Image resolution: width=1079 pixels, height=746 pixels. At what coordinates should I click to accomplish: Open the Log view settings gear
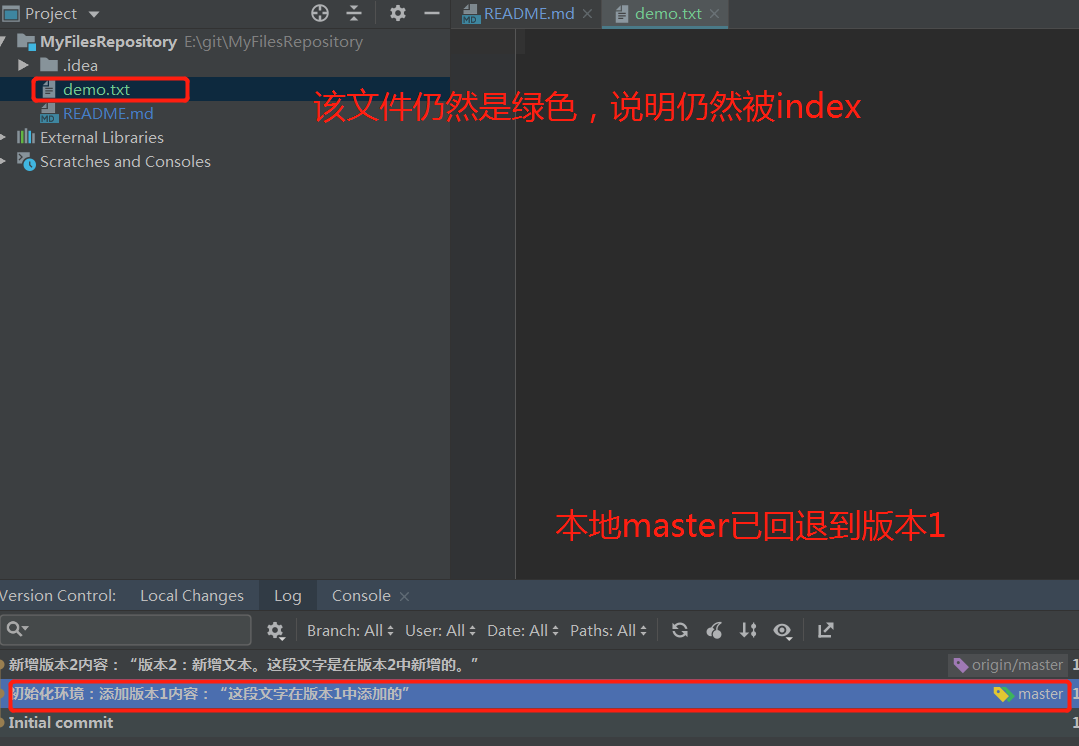tap(276, 630)
